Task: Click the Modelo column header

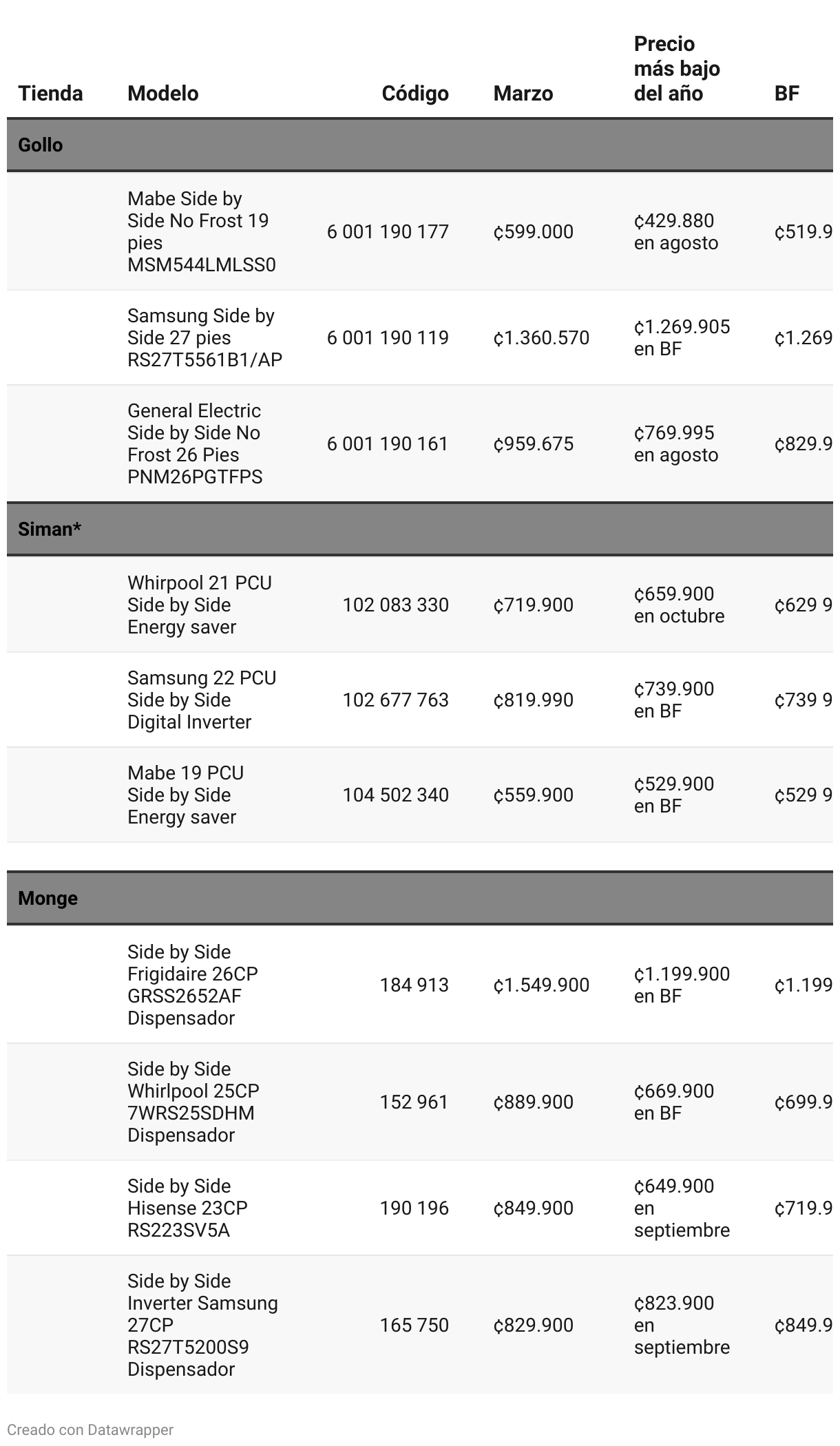Action: 163,93
